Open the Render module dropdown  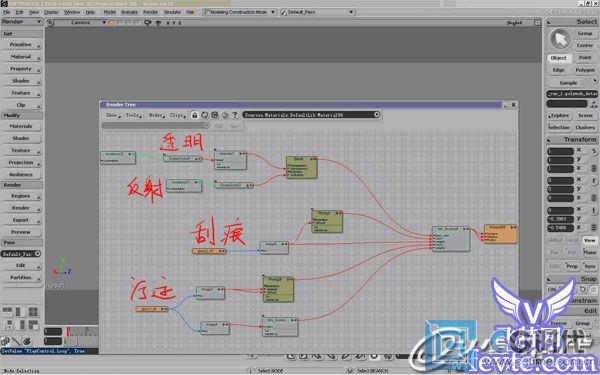click(x=21, y=22)
